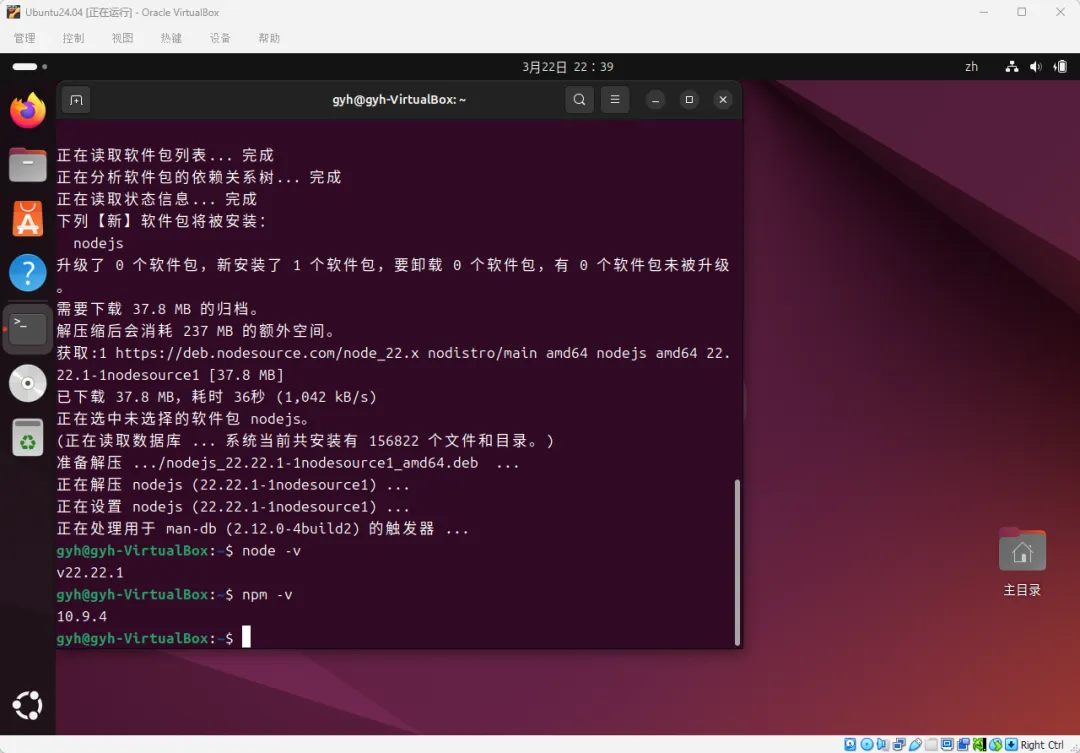Click the 'npm -v' command text
This screenshot has height=753, width=1080.
click(267, 595)
